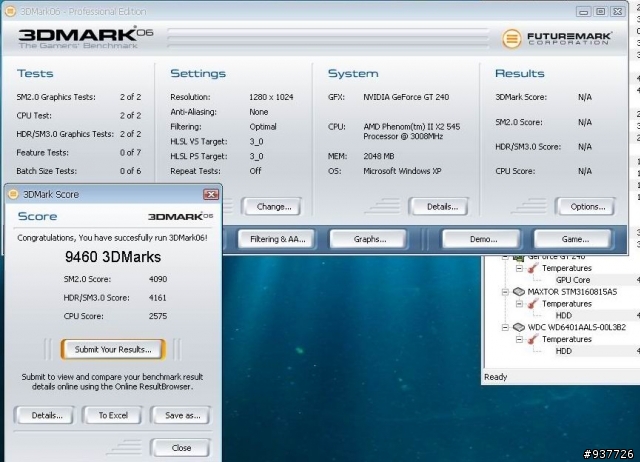Launch the Demo... button
The height and width of the screenshot is (462, 640).
[482, 239]
